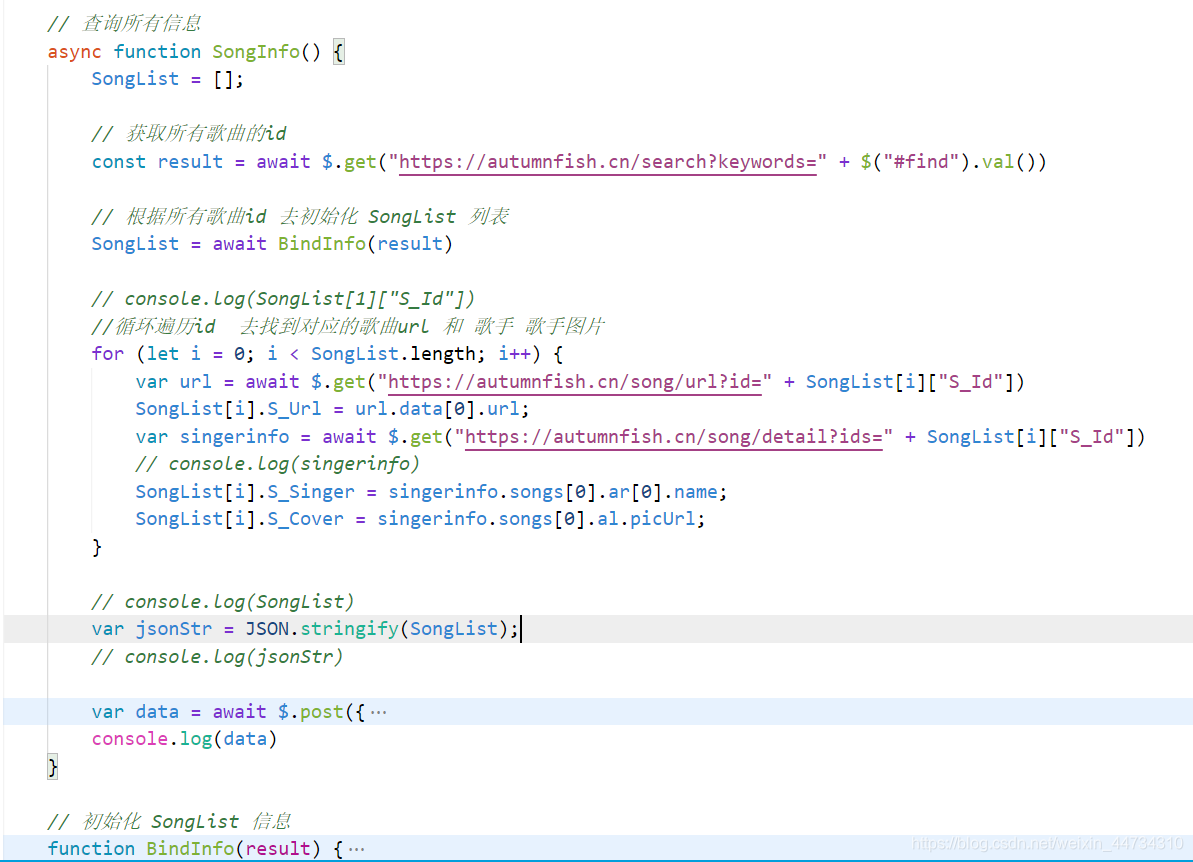Click the 'console.log(data)' statement
Viewport: 1193px width, 862px height.
(x=184, y=739)
